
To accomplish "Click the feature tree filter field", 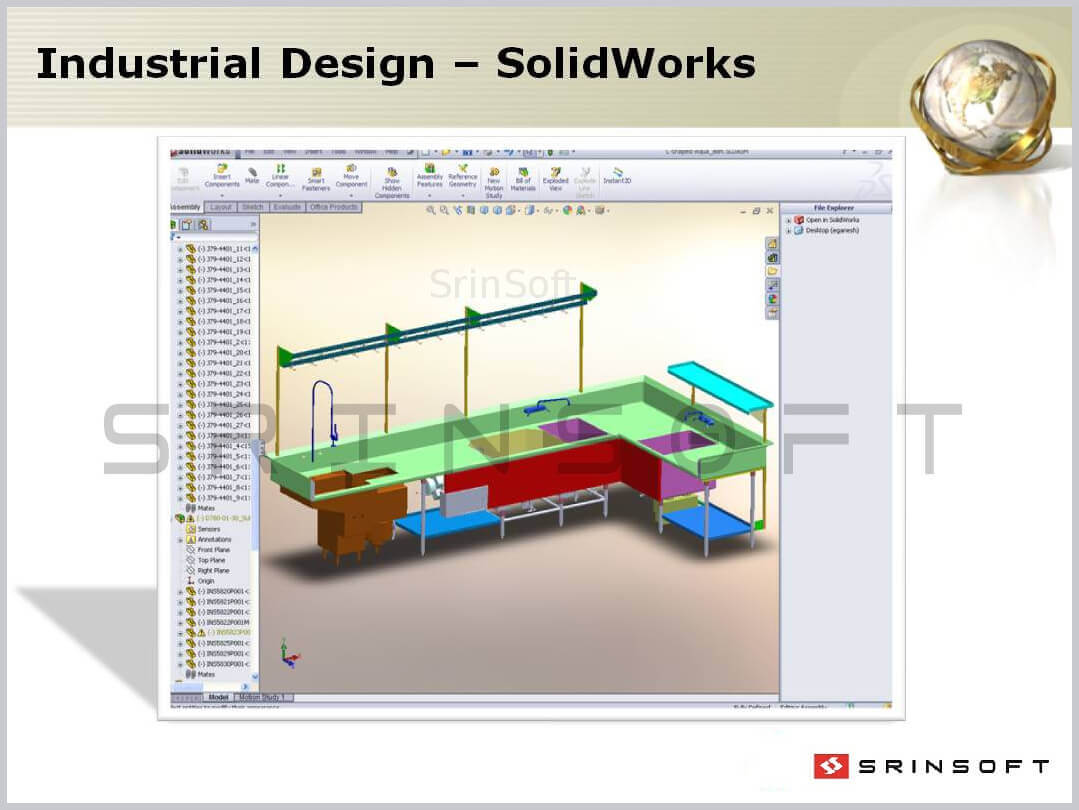I will pyautogui.click(x=213, y=237).
